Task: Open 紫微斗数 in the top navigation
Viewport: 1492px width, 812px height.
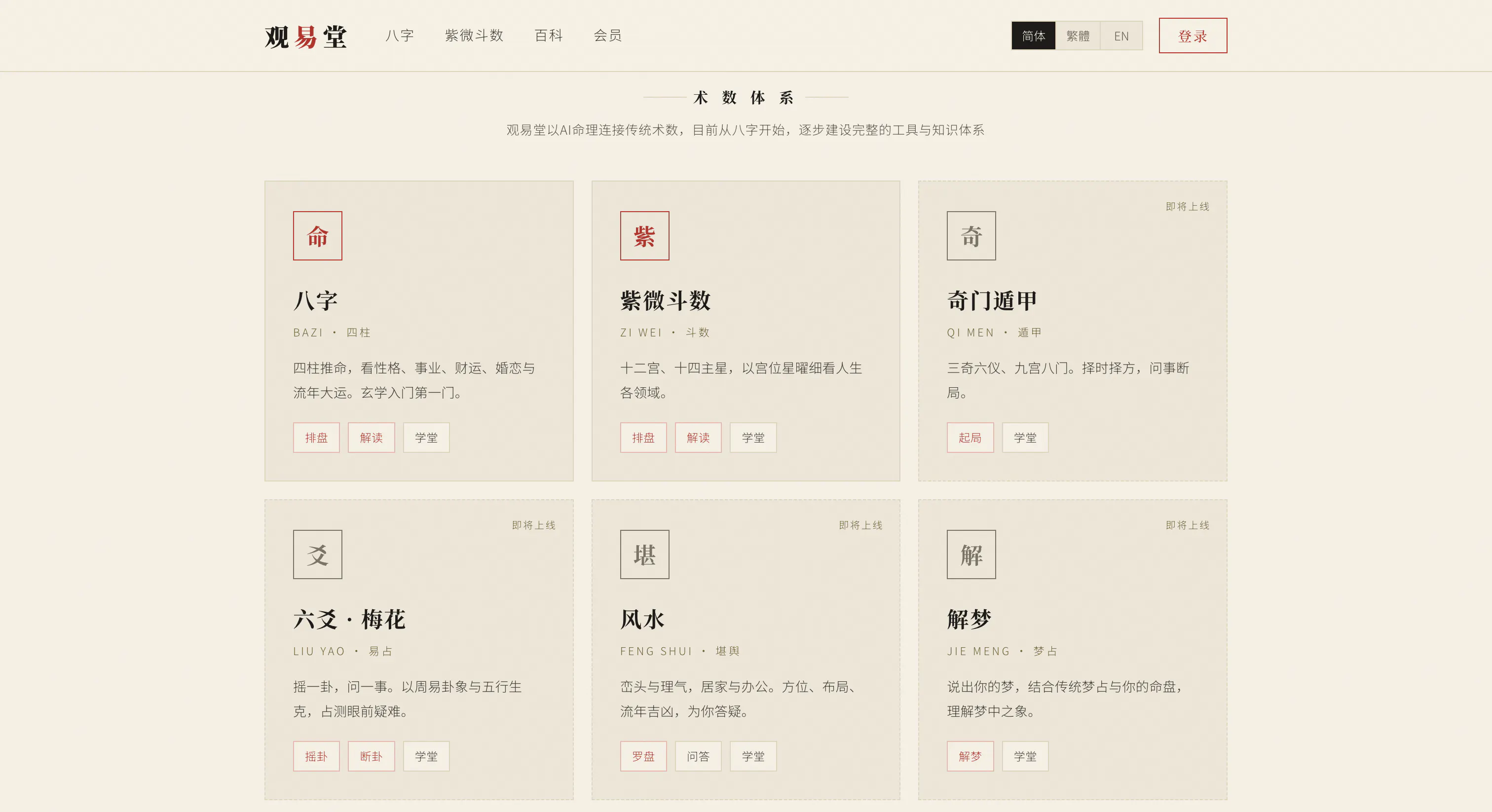Action: tap(474, 36)
